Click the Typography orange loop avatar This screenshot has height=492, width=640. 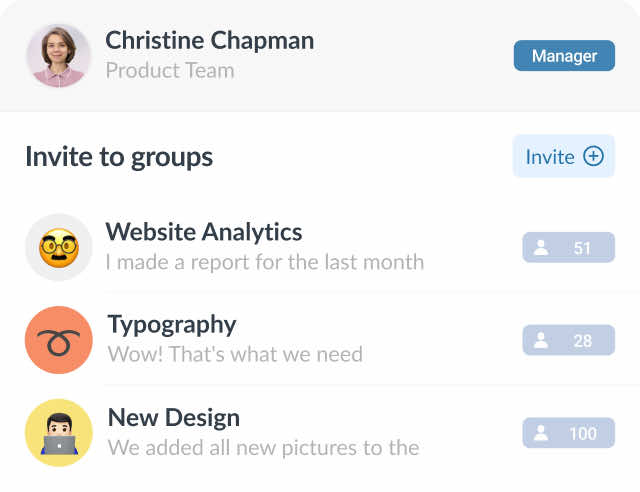pyautogui.click(x=59, y=340)
